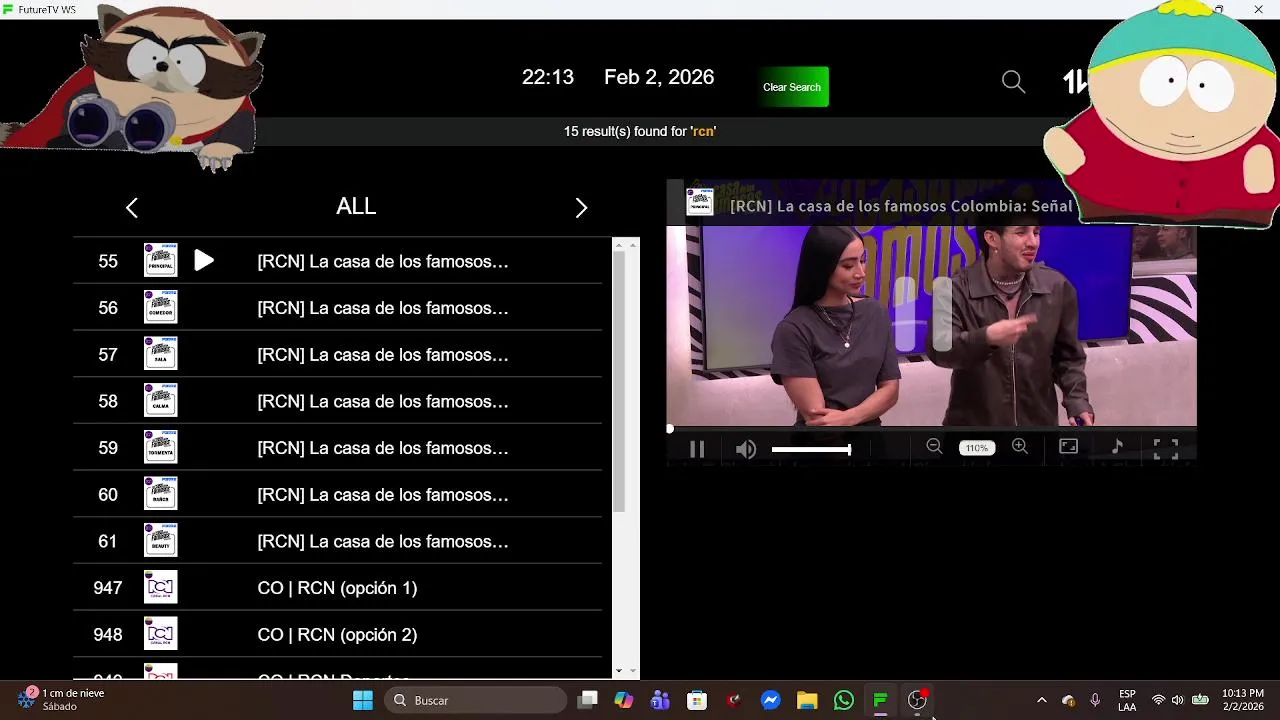Open channel 56 La casa de los famosos title

click(383, 308)
